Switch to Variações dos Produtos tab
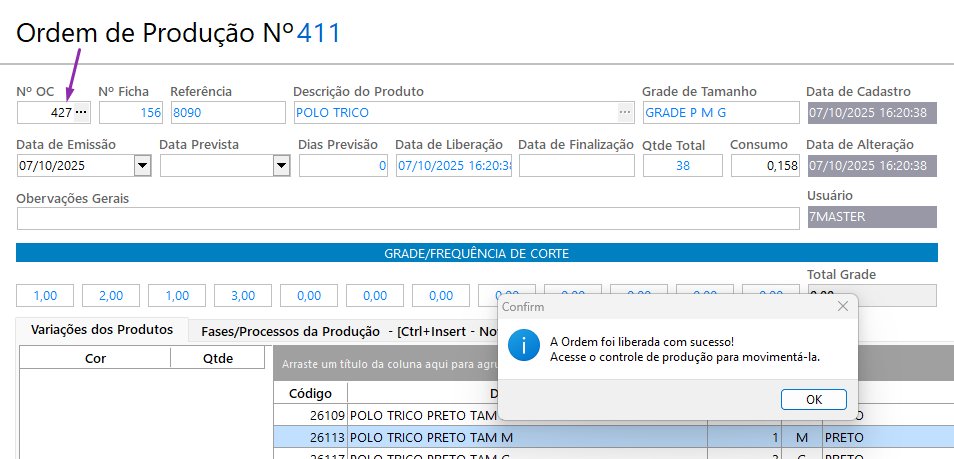Screen dimensions: 954x459 tap(95, 329)
